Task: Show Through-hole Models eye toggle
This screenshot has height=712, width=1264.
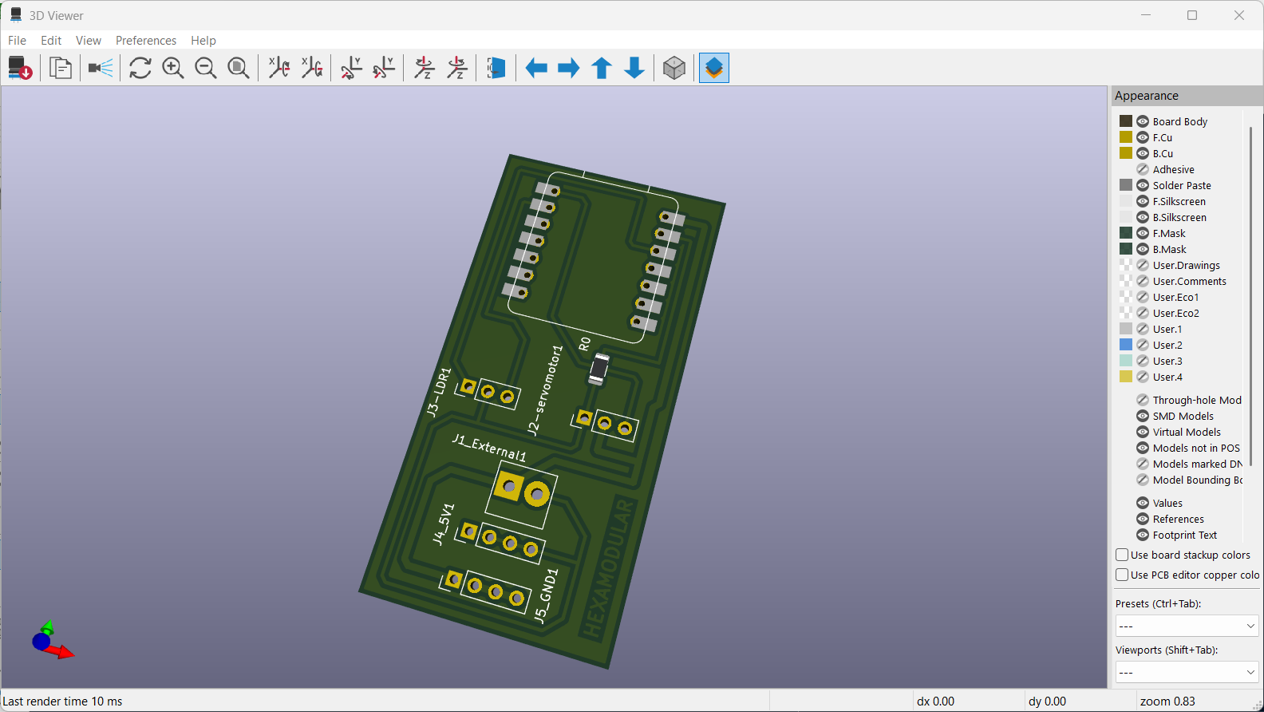Action: pyautogui.click(x=1143, y=400)
